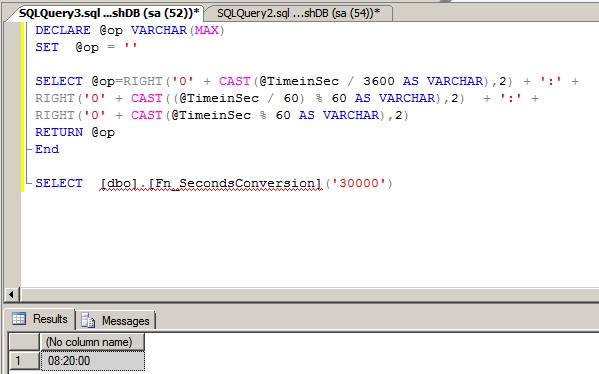The image size is (599, 374).
Task: Place cursor on DECLARE @op line
Action: pos(130,30)
